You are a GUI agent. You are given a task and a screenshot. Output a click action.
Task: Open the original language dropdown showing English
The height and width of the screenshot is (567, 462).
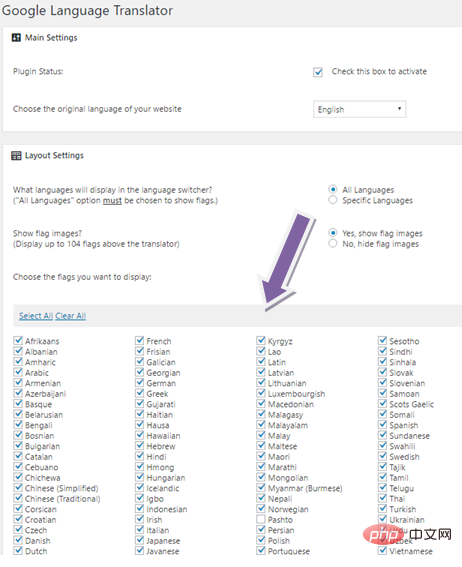click(x=360, y=109)
